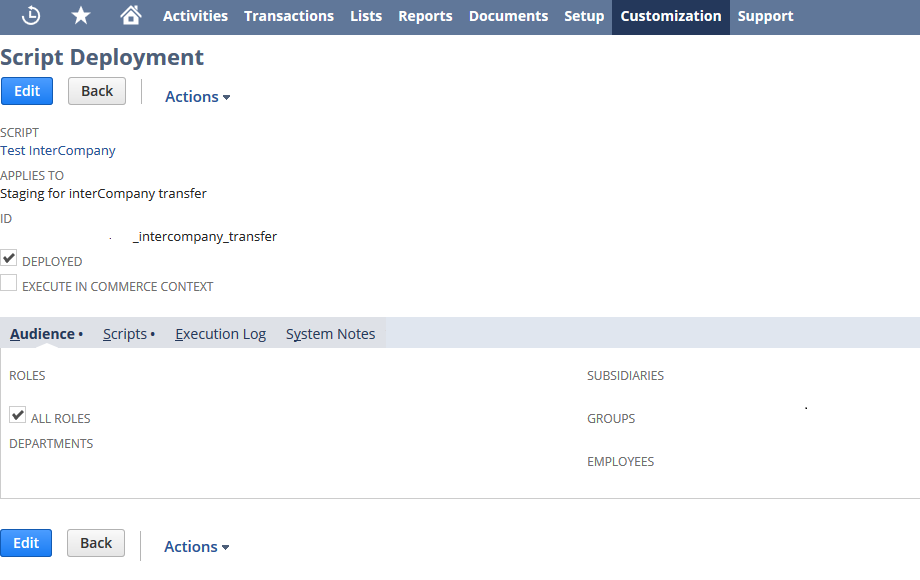Click the top Back button

(97, 91)
